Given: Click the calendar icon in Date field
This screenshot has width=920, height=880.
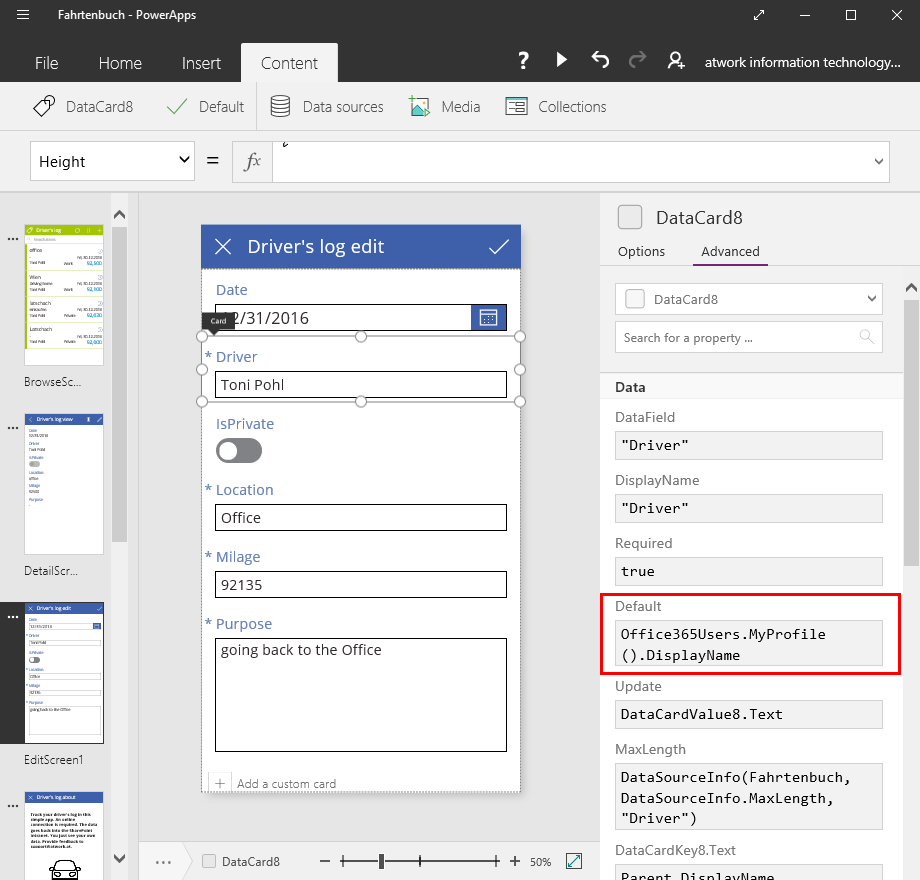Looking at the screenshot, I should (x=488, y=317).
